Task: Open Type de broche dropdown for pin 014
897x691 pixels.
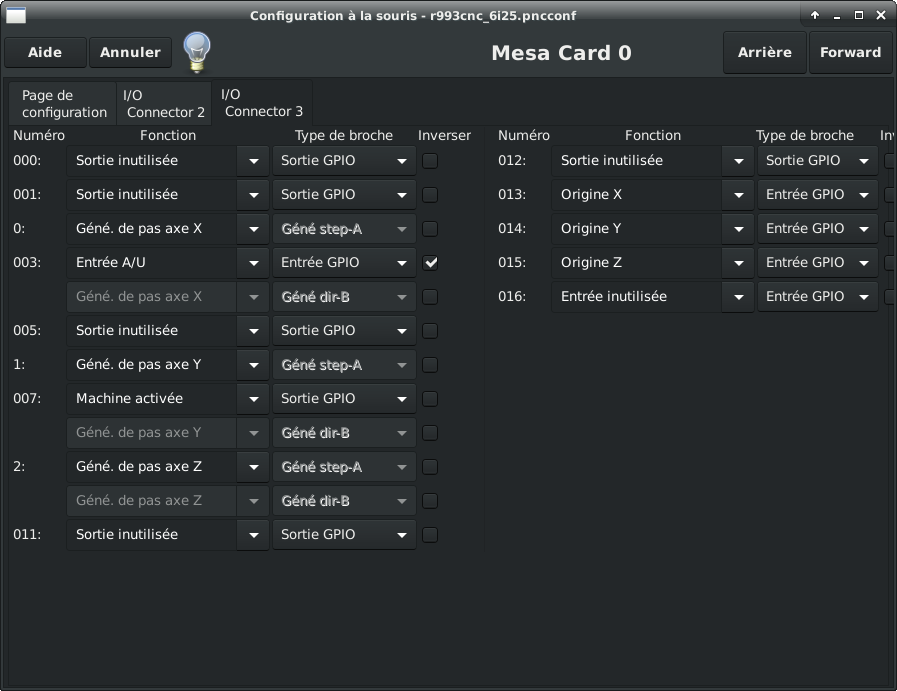Action: pos(817,229)
